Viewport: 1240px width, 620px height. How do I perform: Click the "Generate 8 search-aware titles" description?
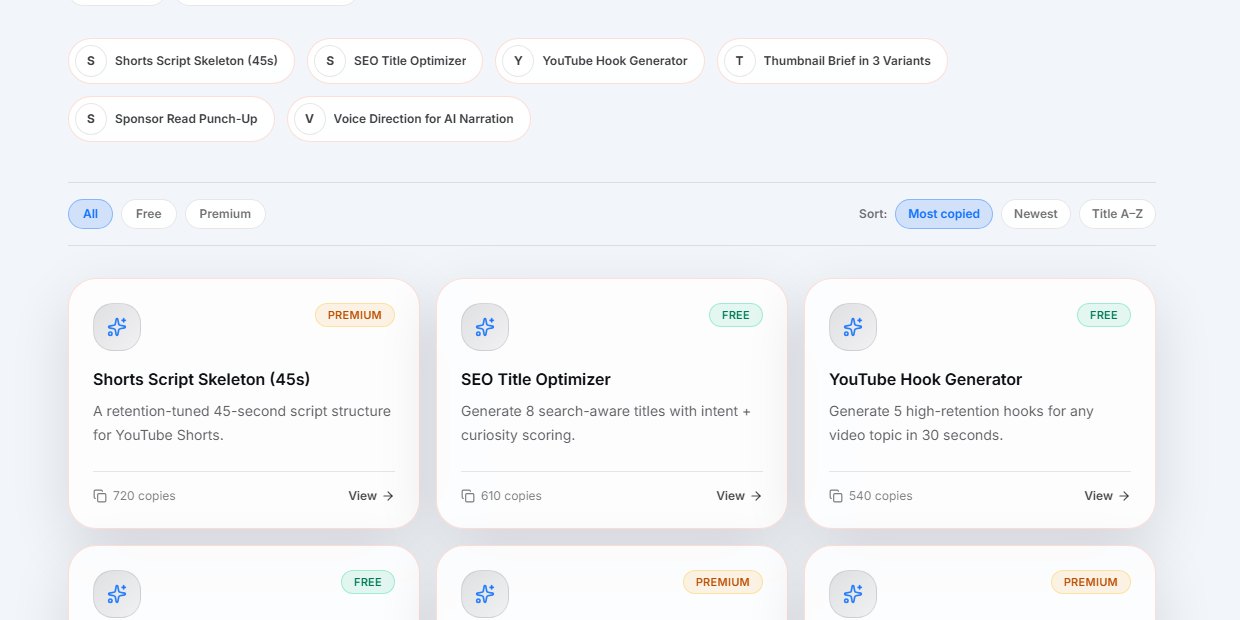606,423
